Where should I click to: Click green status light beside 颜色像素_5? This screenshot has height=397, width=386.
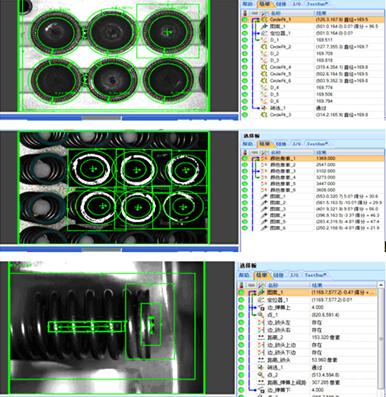tap(245, 184)
